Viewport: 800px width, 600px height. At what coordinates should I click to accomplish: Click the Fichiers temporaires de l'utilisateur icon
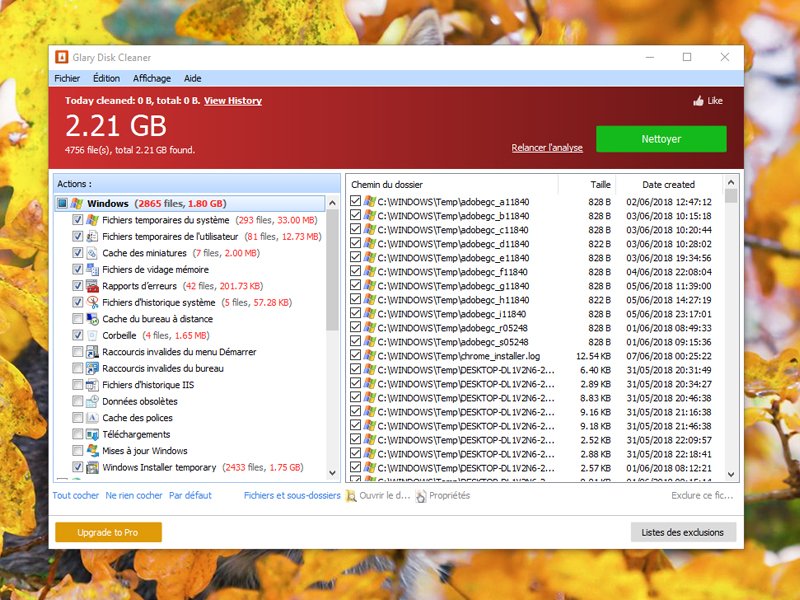point(92,236)
